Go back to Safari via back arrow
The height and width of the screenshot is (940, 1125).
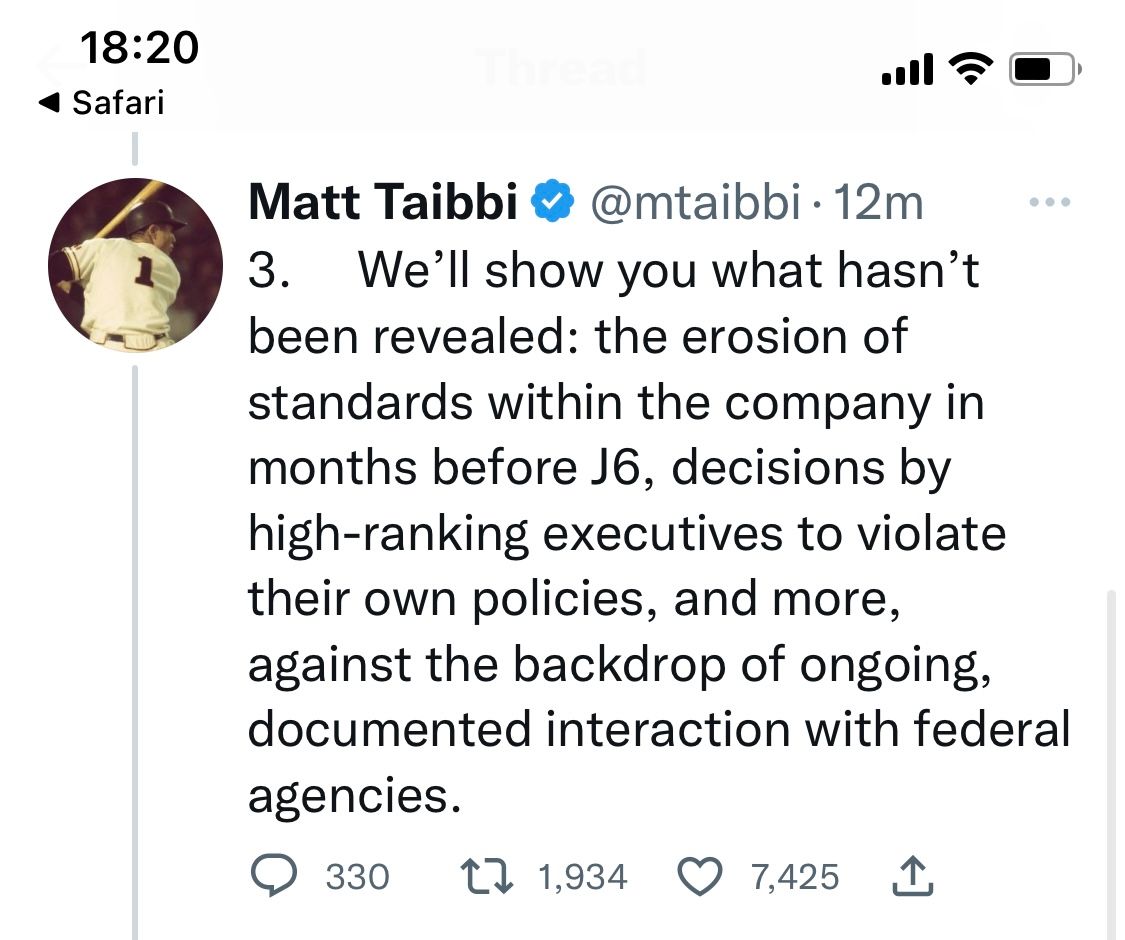click(x=101, y=103)
